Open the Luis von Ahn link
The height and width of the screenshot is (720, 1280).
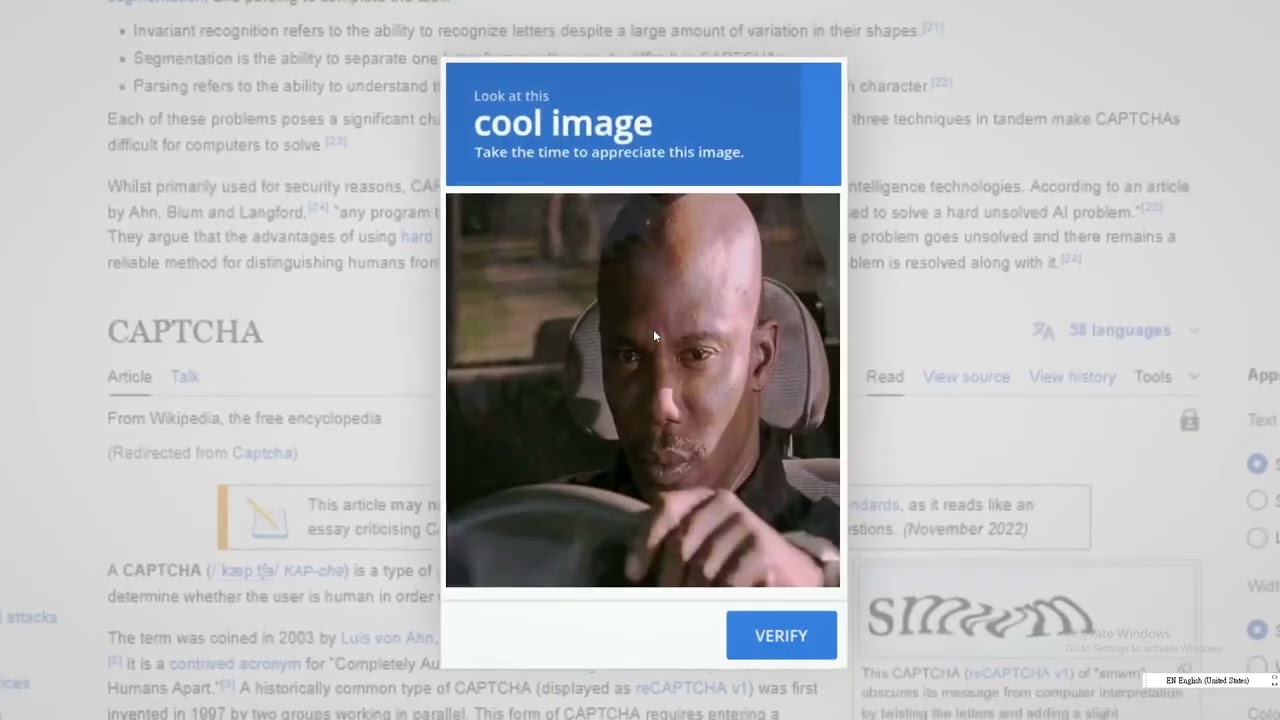click(x=387, y=638)
